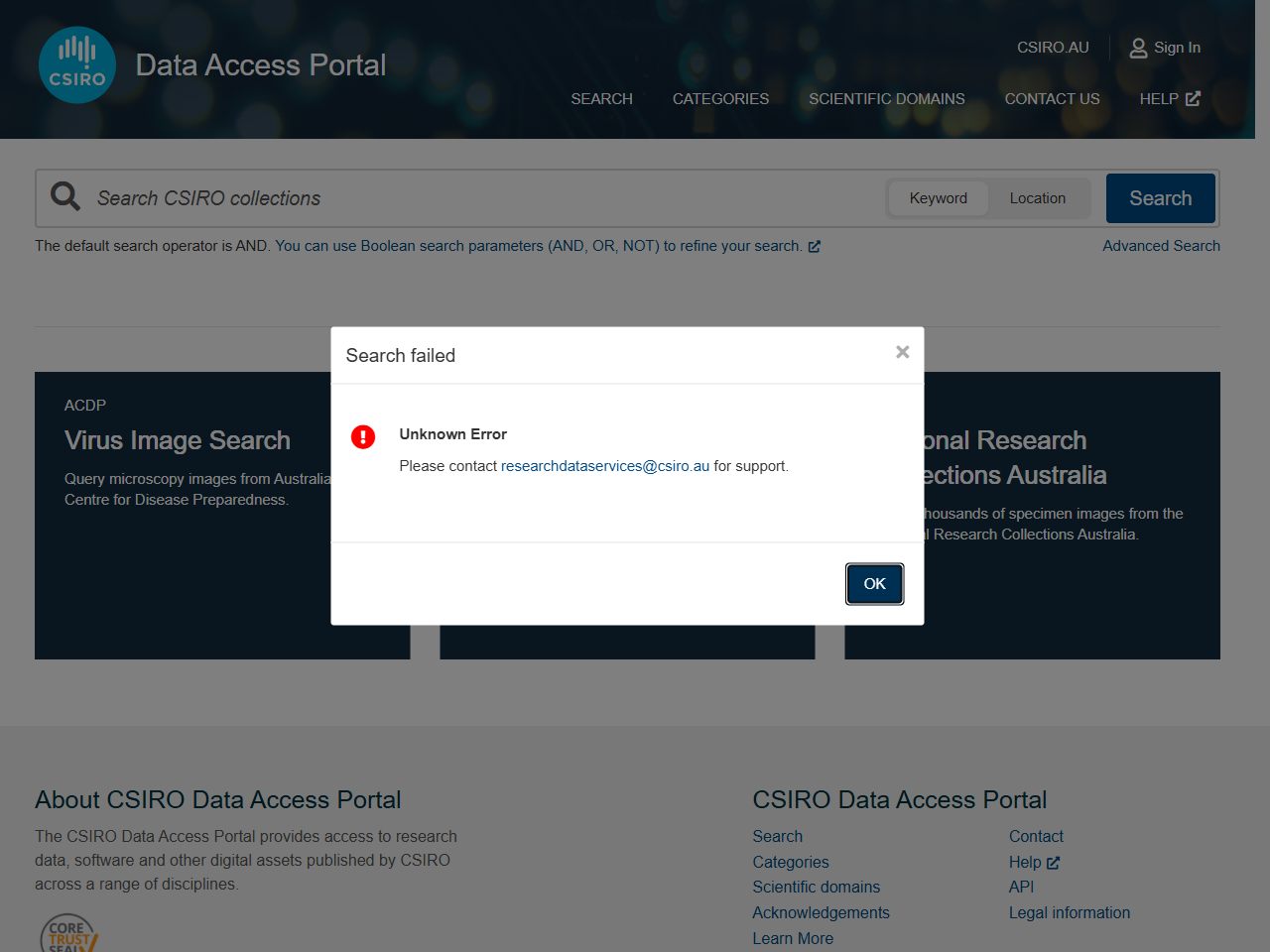Click the Core Trust Seal logo
The width and height of the screenshot is (1270, 952).
[x=68, y=933]
